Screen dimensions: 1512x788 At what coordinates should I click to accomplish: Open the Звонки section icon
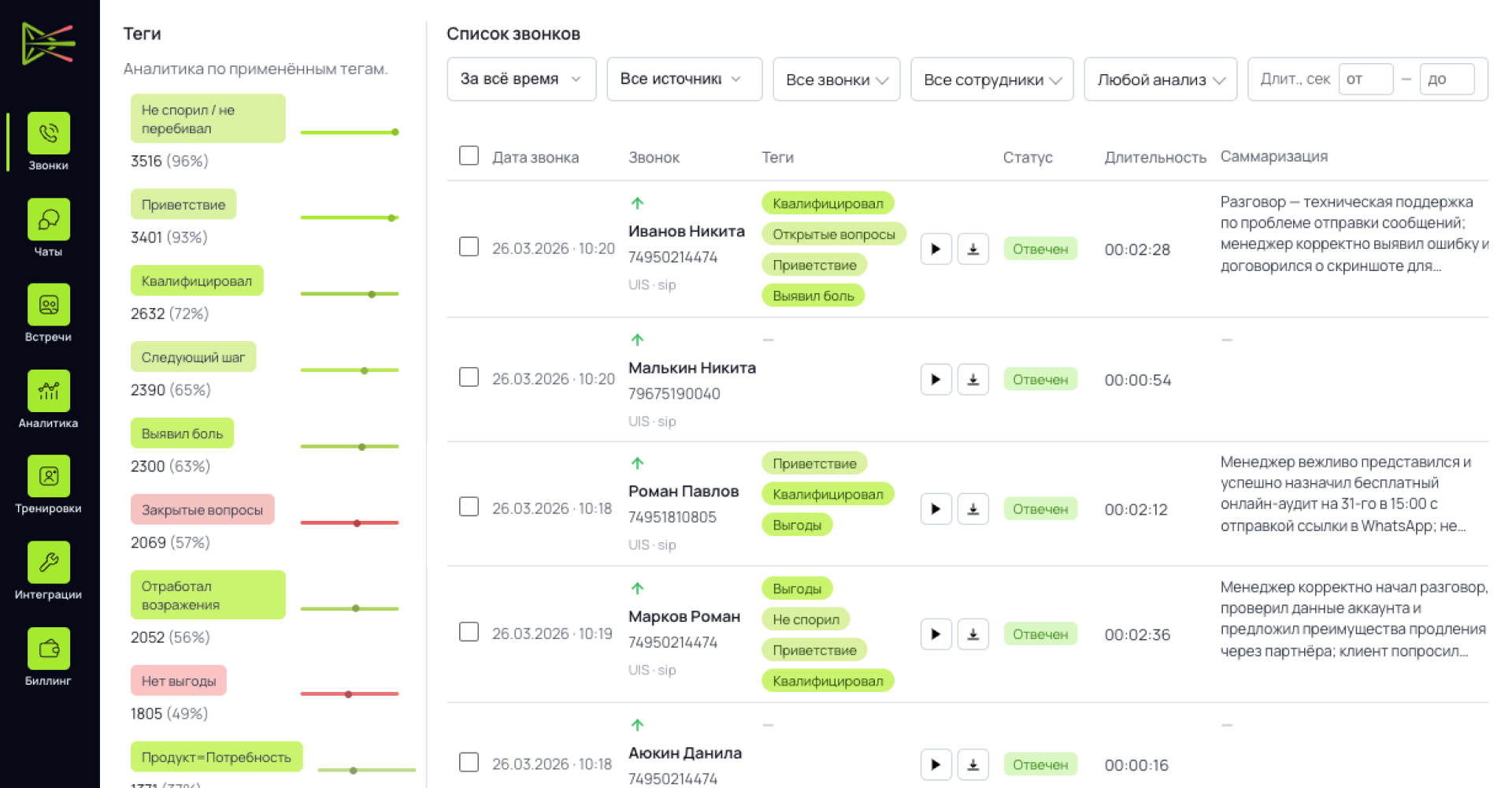coord(49,133)
